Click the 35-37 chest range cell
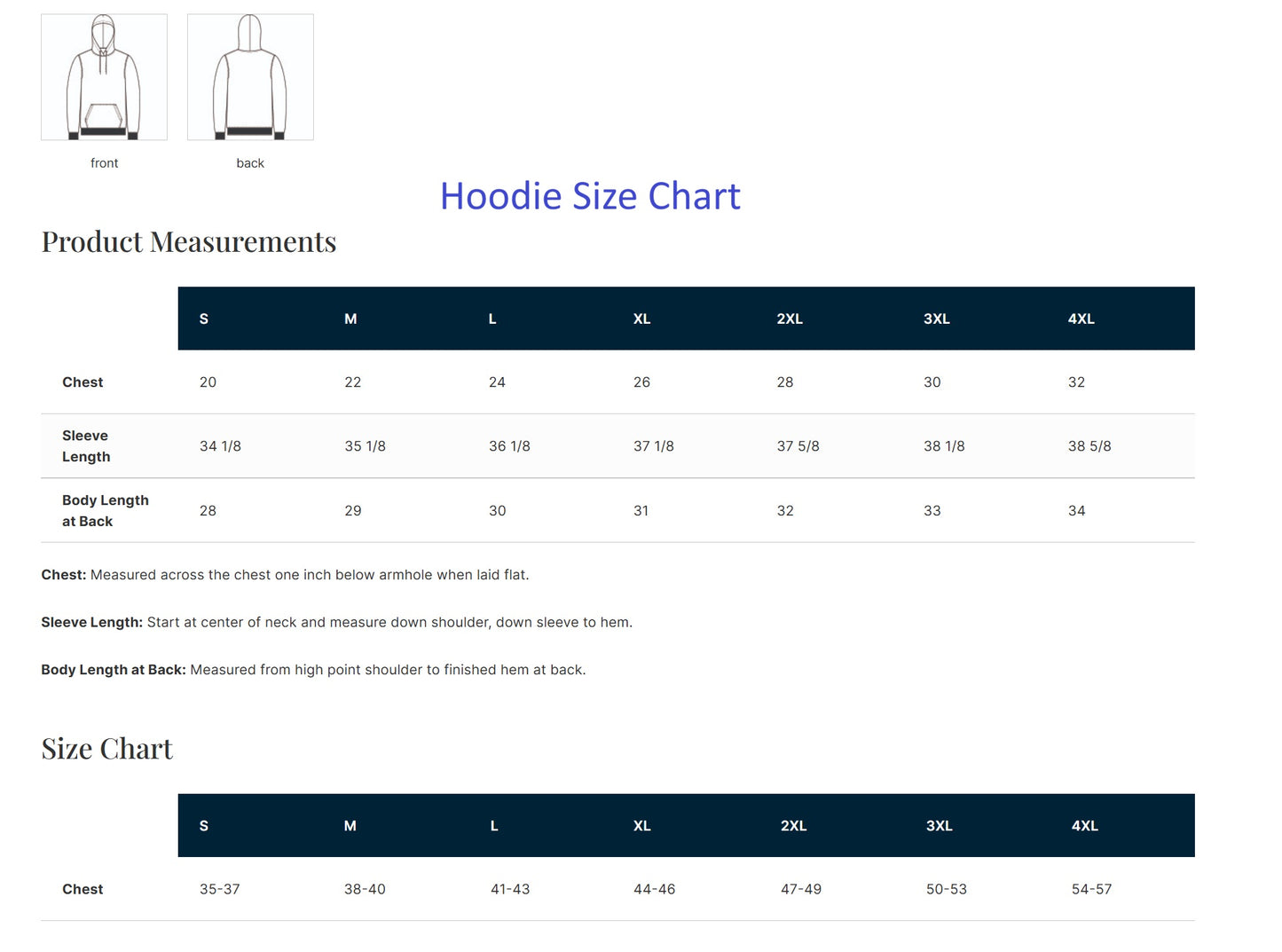The image size is (1282, 952). 220,889
